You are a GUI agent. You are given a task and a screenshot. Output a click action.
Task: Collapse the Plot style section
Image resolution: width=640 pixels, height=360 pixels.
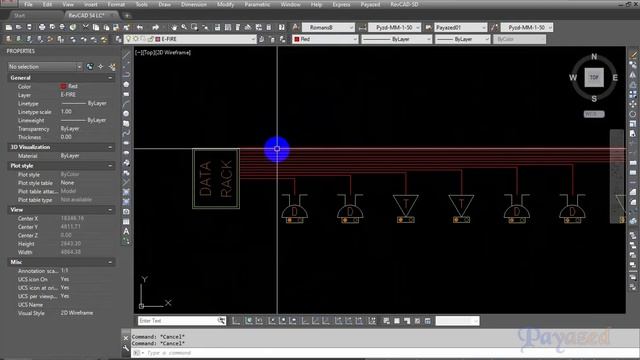tap(110, 166)
